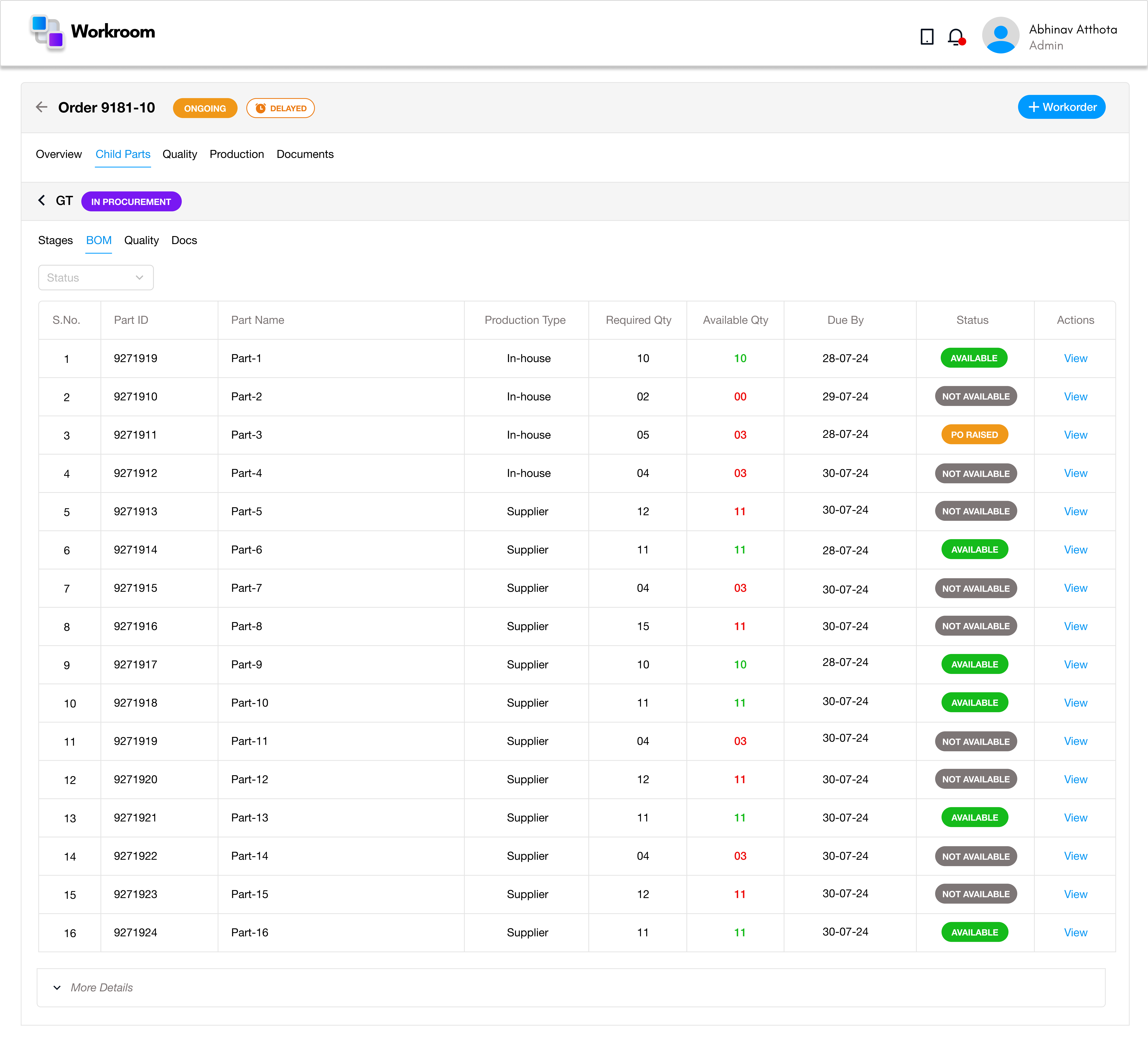This screenshot has width=1148, height=1040.
Task: Collapse chevron inside Status dropdown
Action: (140, 277)
